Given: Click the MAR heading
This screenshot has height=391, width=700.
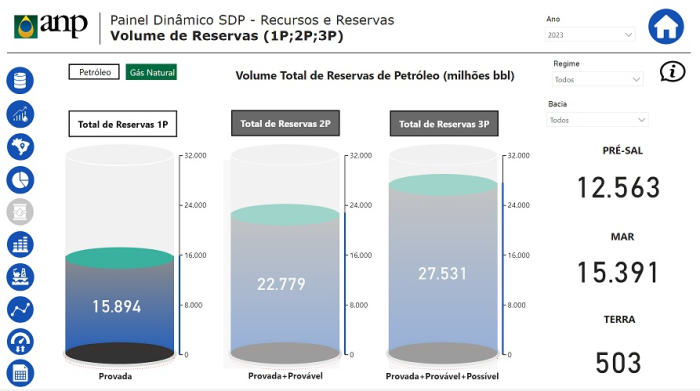Looking at the screenshot, I should point(622,237).
